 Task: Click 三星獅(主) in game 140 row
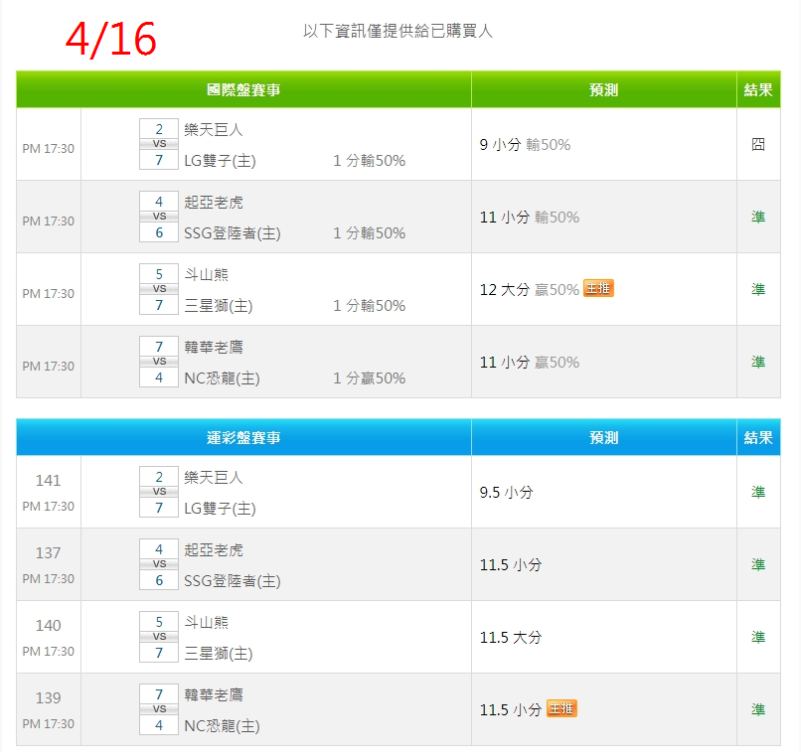pyautogui.click(x=219, y=654)
